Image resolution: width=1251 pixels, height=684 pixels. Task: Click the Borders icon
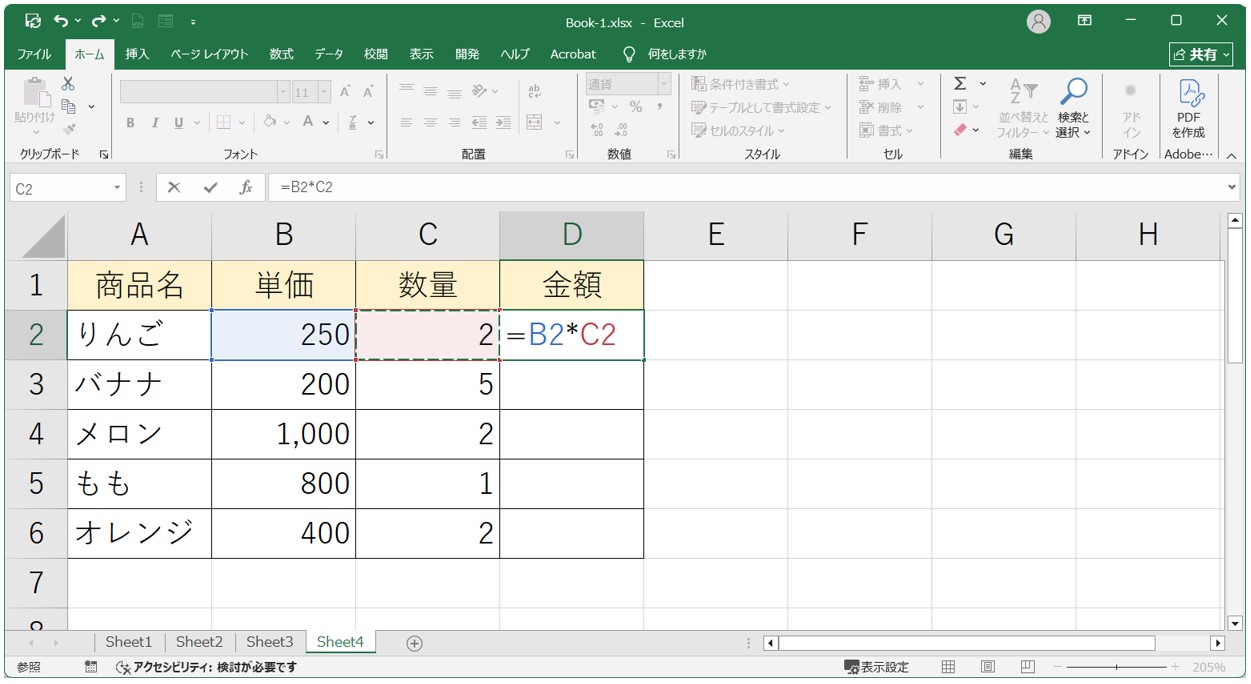(x=223, y=123)
